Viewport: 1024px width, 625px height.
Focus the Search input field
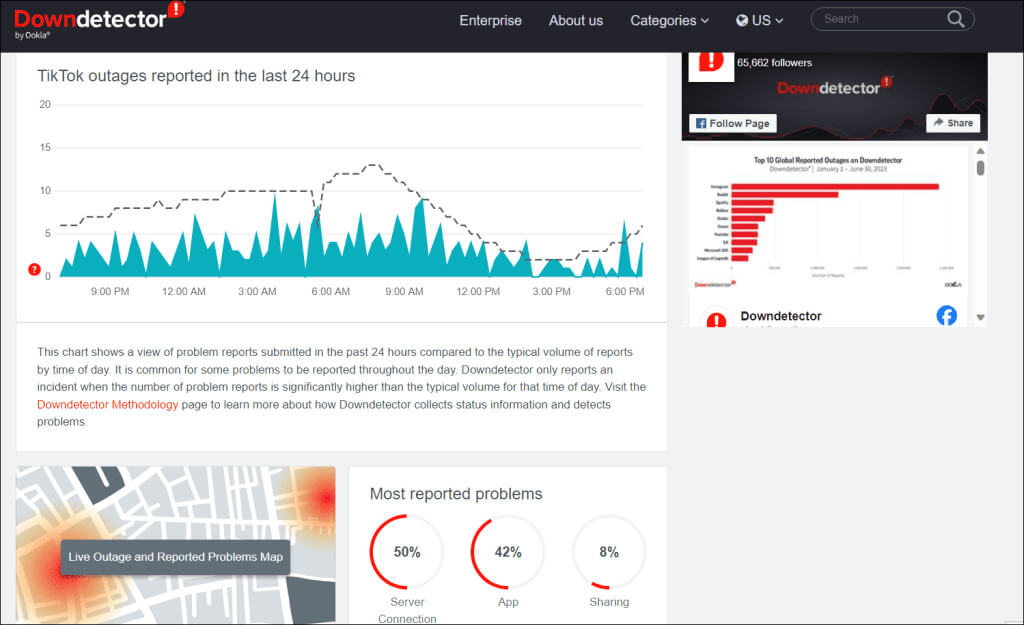(x=880, y=19)
